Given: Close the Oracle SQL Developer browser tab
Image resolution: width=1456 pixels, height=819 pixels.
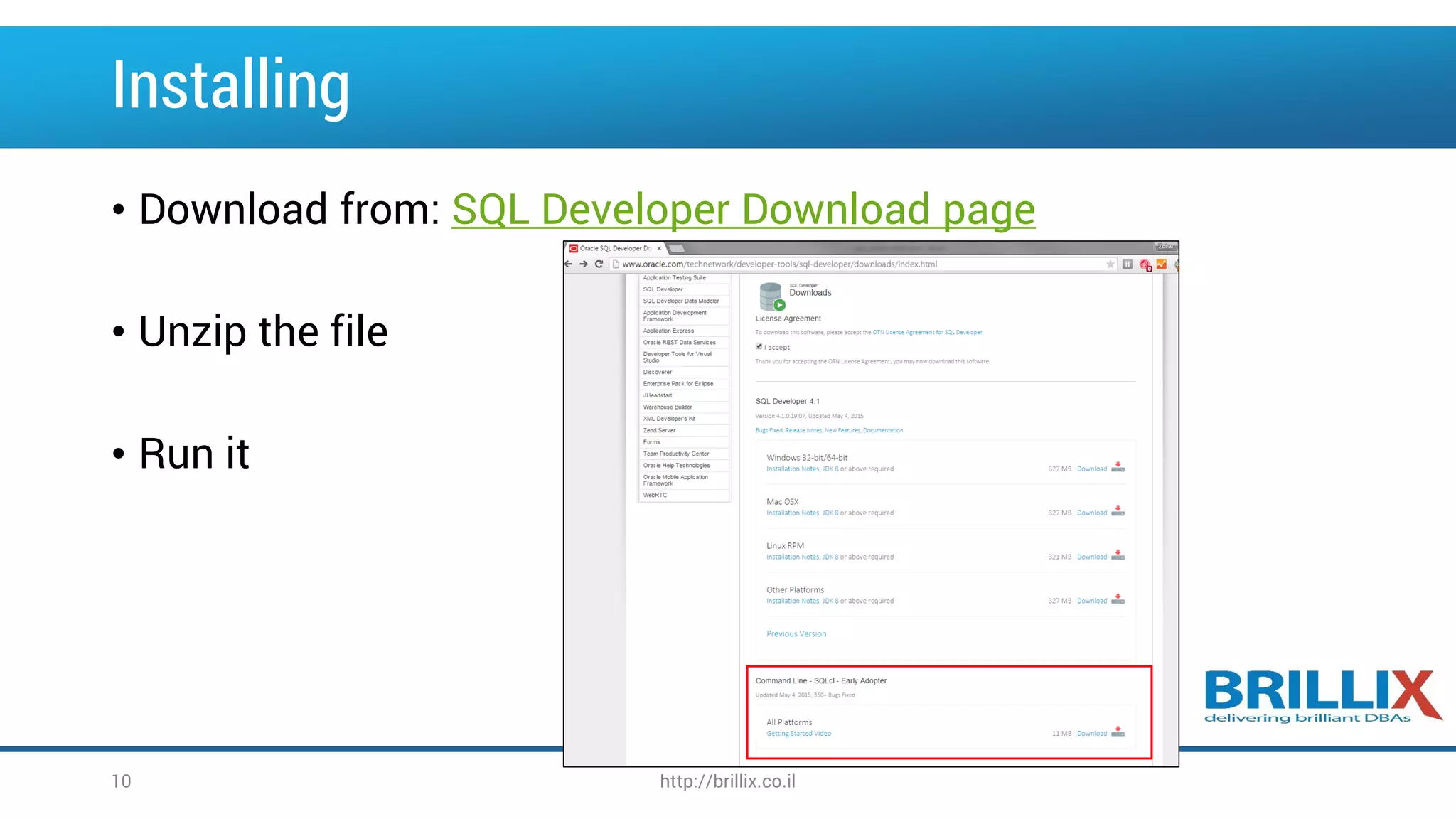Looking at the screenshot, I should point(659,248).
